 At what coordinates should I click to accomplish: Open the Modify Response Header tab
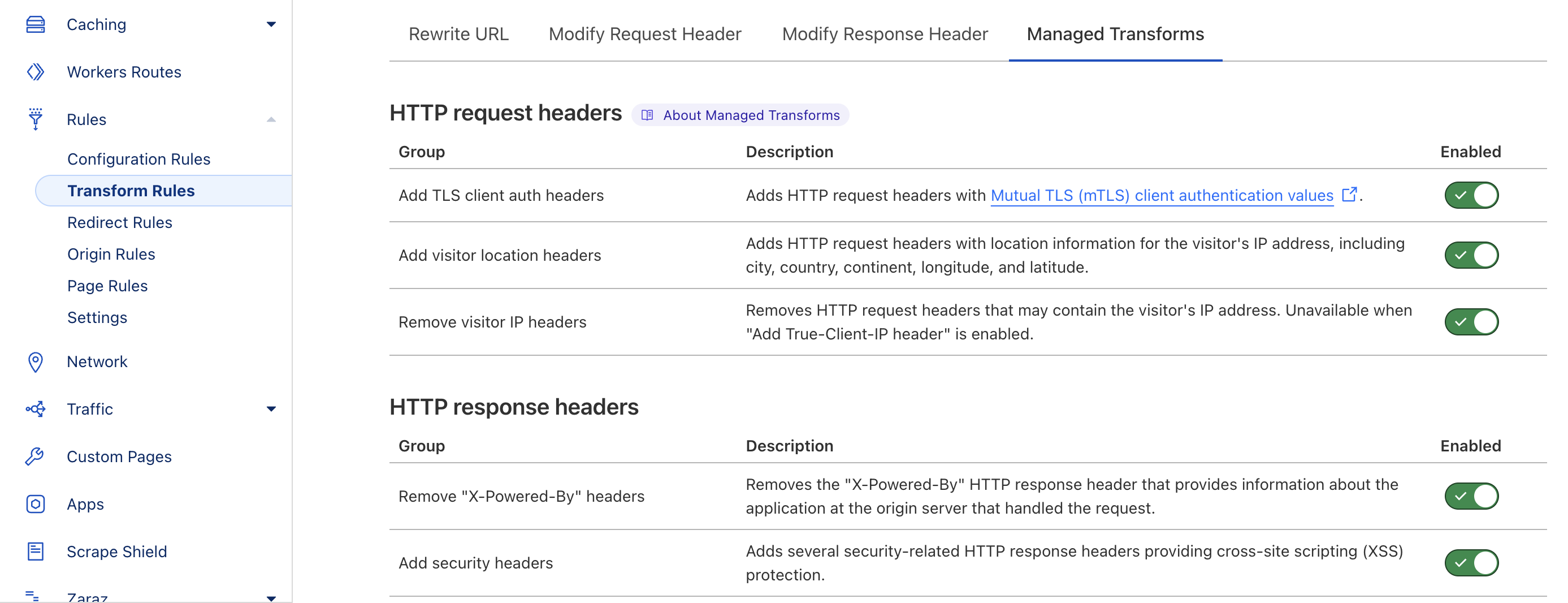point(885,34)
